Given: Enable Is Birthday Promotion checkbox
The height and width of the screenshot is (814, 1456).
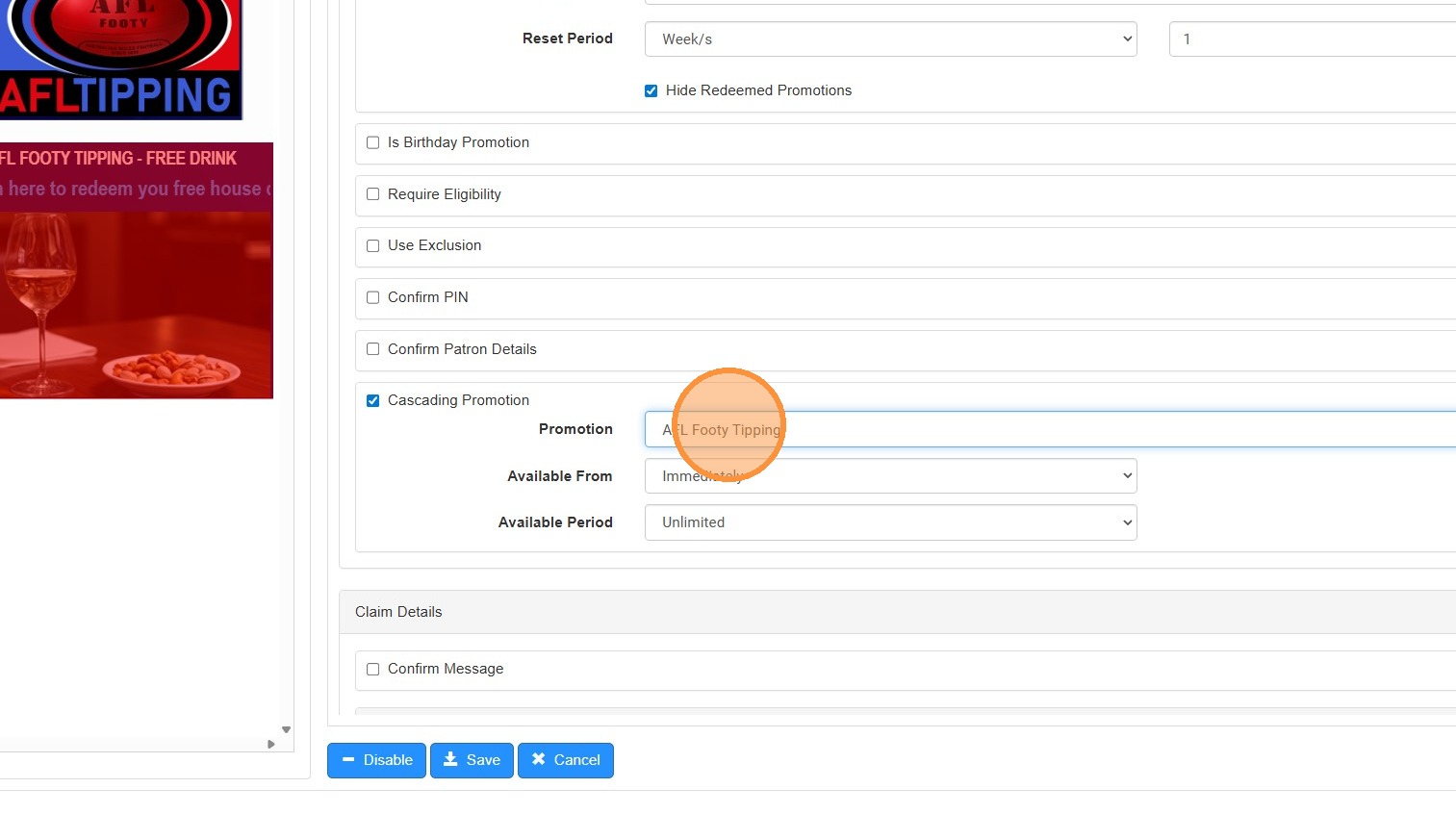Looking at the screenshot, I should (x=373, y=142).
